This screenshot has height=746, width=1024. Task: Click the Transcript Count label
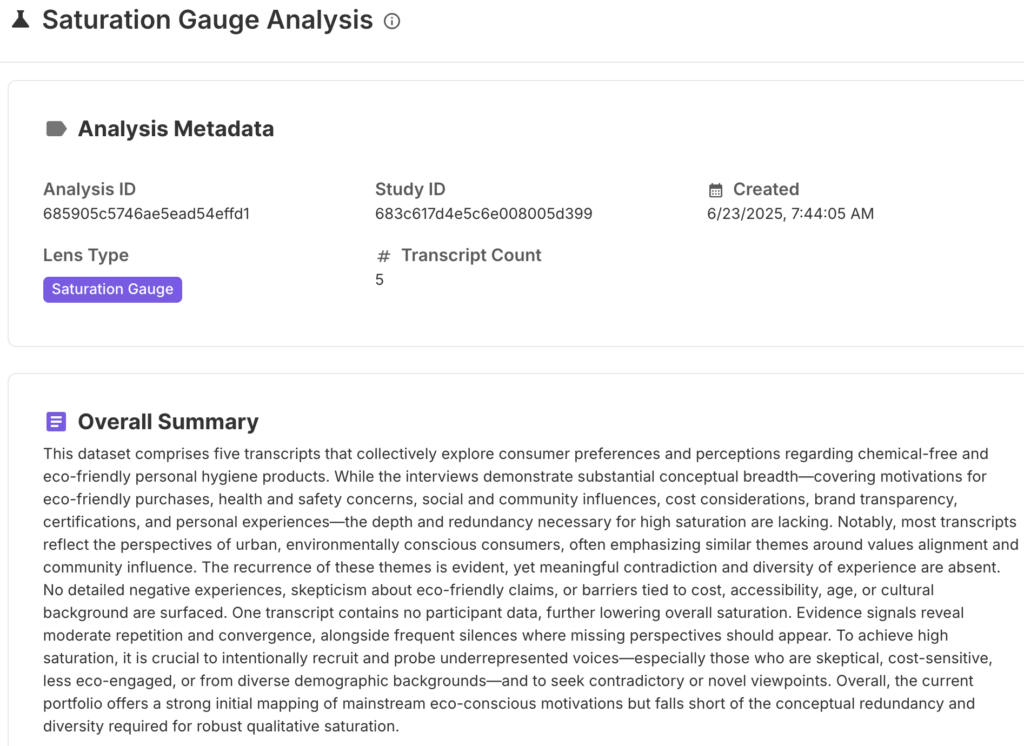tap(471, 255)
